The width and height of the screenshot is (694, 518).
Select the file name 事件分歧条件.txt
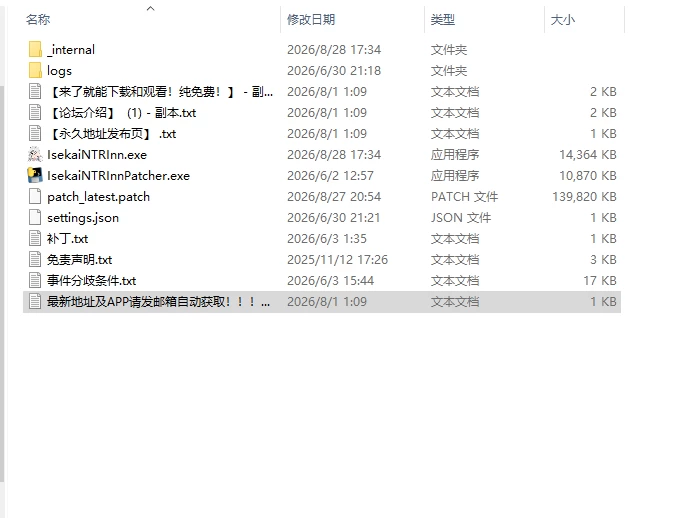click(x=92, y=281)
